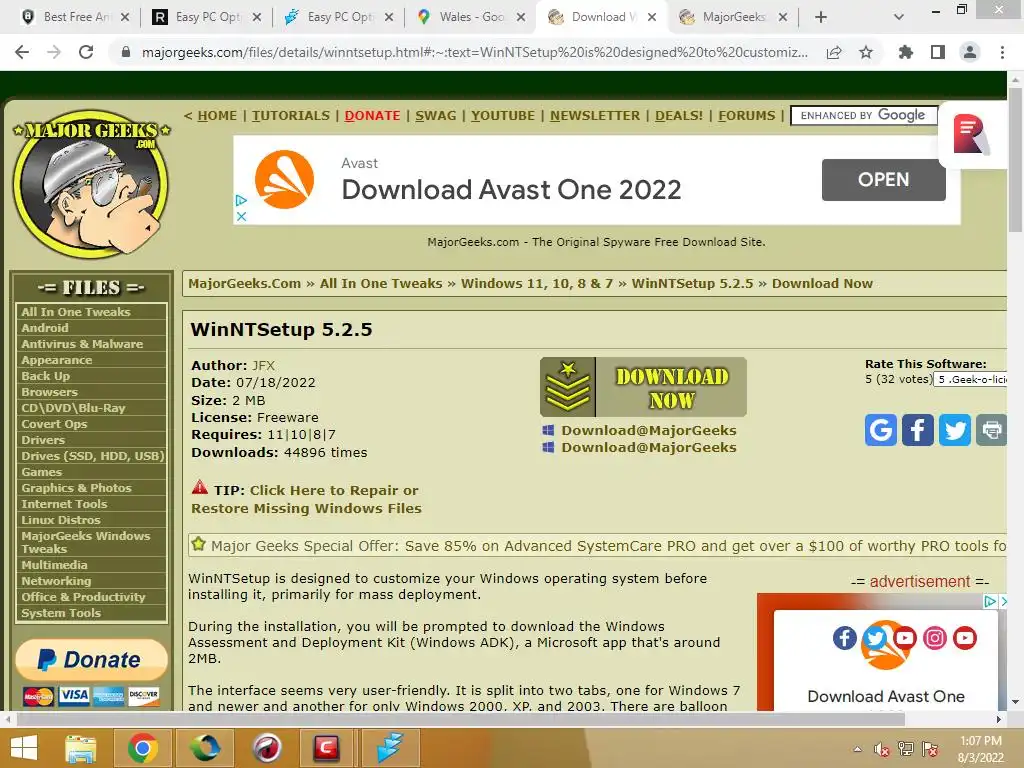Share on Twitter icon

pyautogui.click(x=955, y=430)
